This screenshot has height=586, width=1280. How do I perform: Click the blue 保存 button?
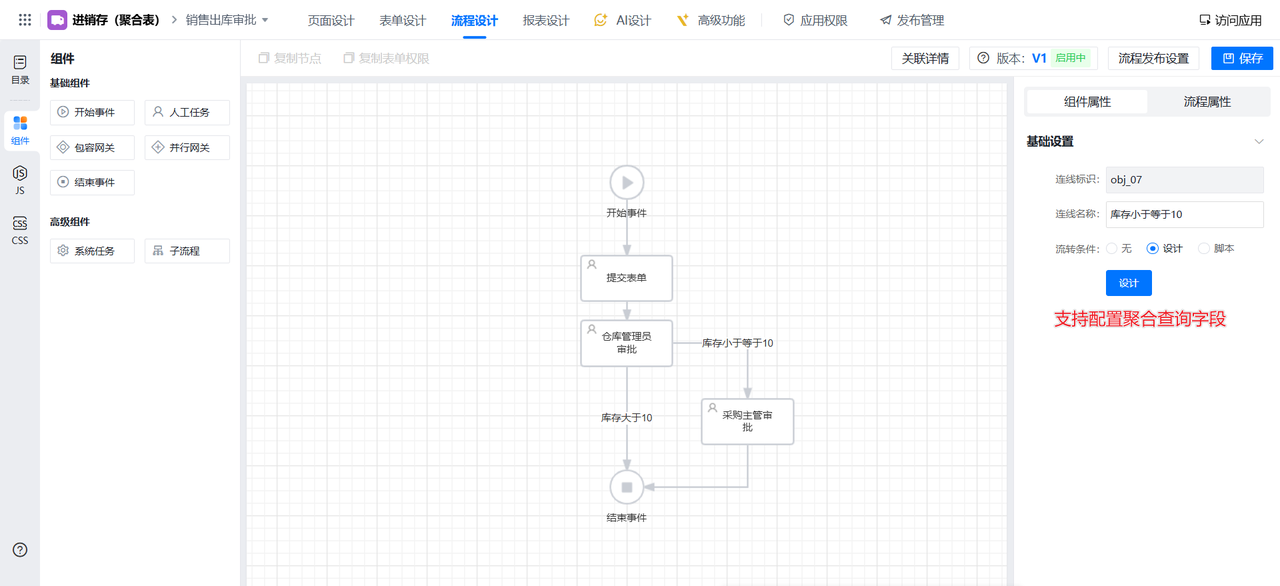pos(1241,58)
